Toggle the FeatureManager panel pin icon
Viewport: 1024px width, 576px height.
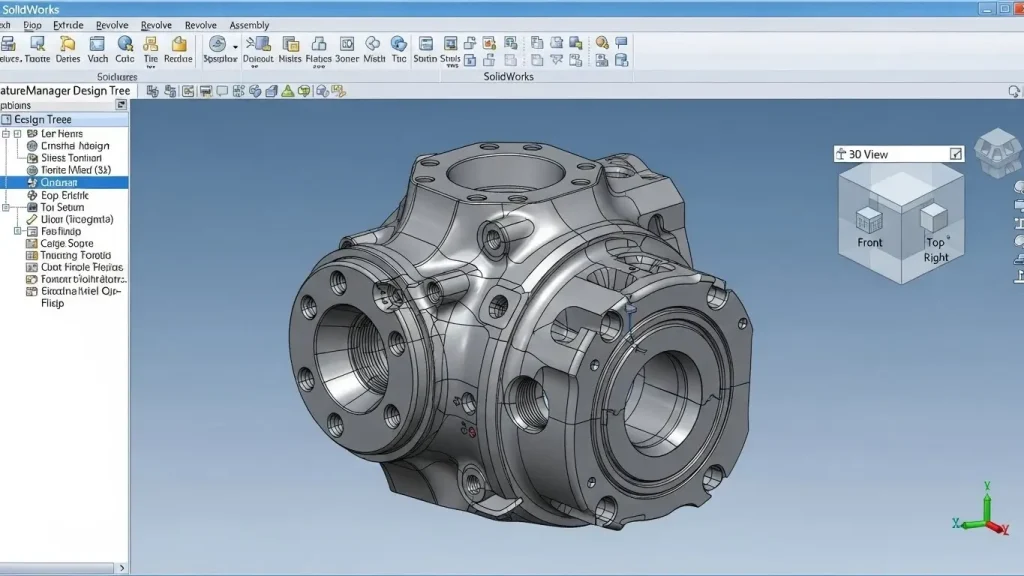coord(122,105)
